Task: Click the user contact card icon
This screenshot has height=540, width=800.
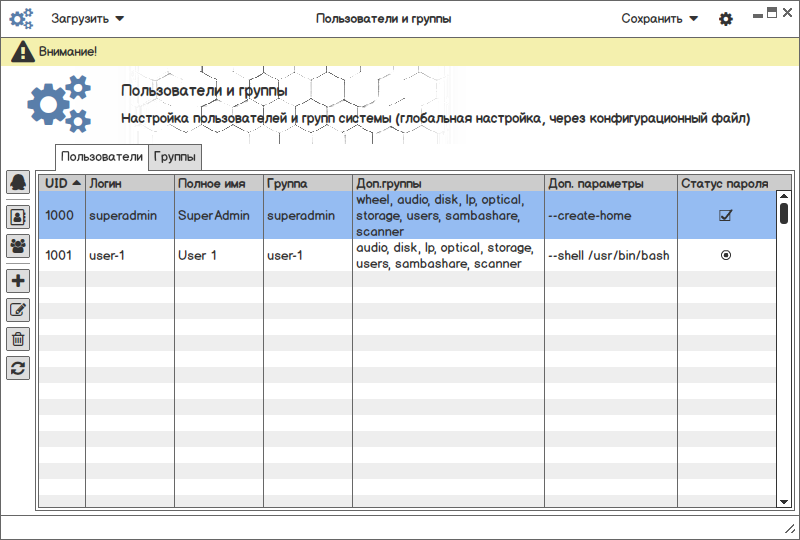Action: pos(18,215)
